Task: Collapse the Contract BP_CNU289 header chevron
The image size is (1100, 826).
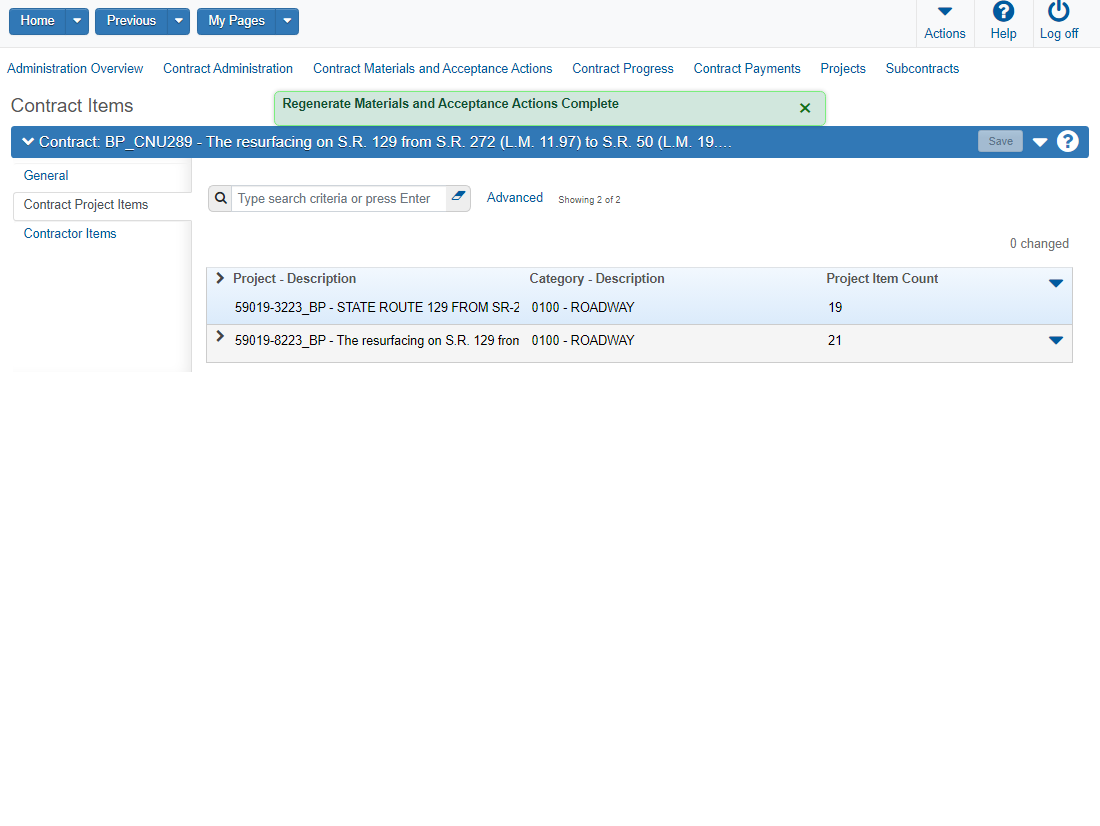Action: click(27, 142)
